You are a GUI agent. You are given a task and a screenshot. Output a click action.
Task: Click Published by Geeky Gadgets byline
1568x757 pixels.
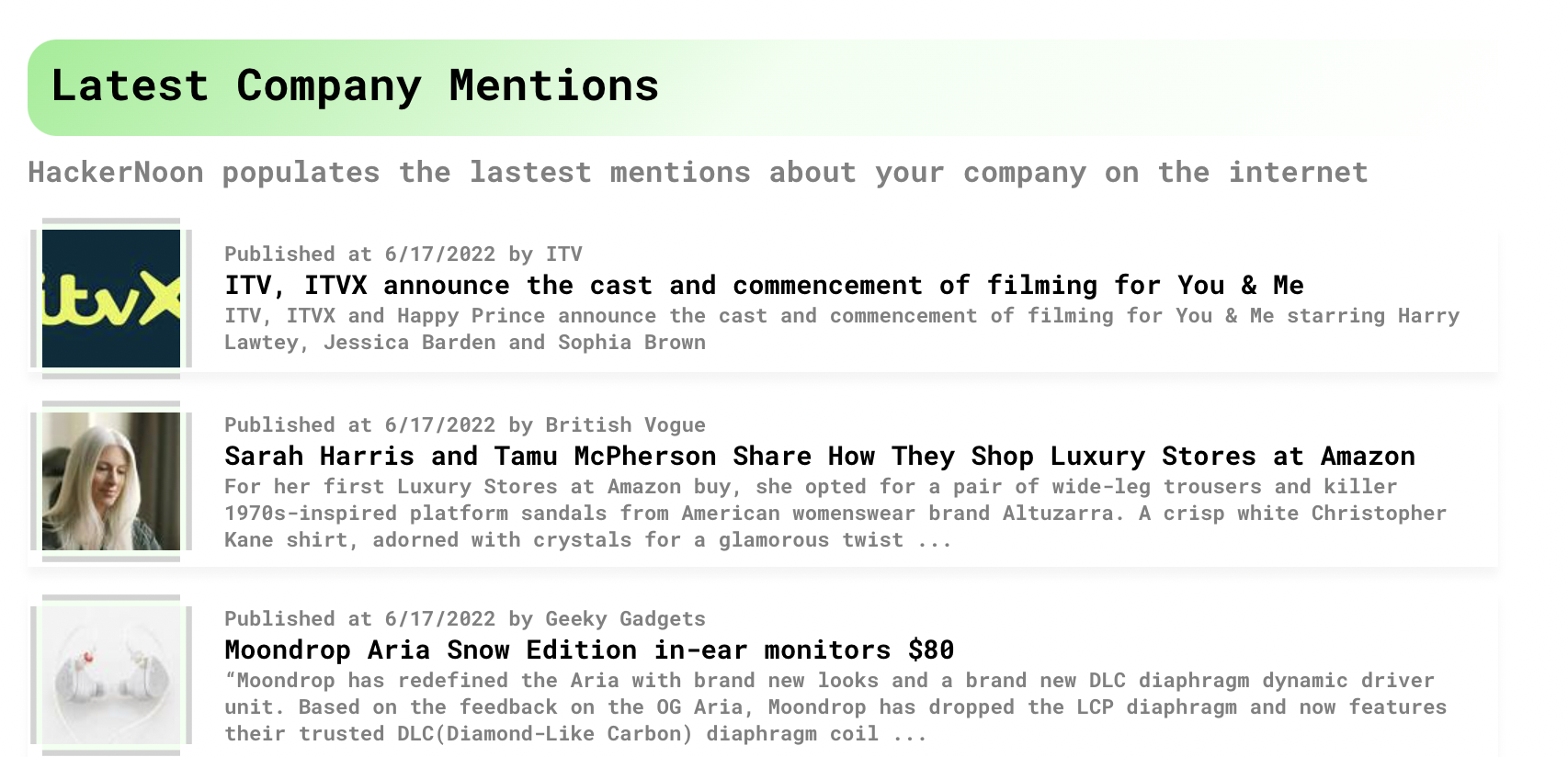465,618
